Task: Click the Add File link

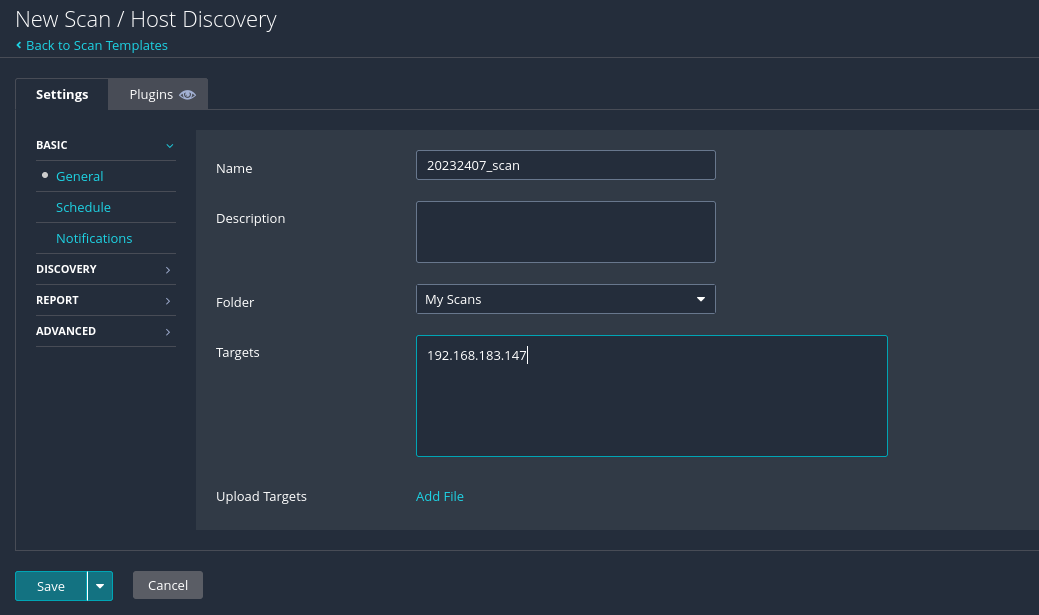Action: [x=440, y=496]
